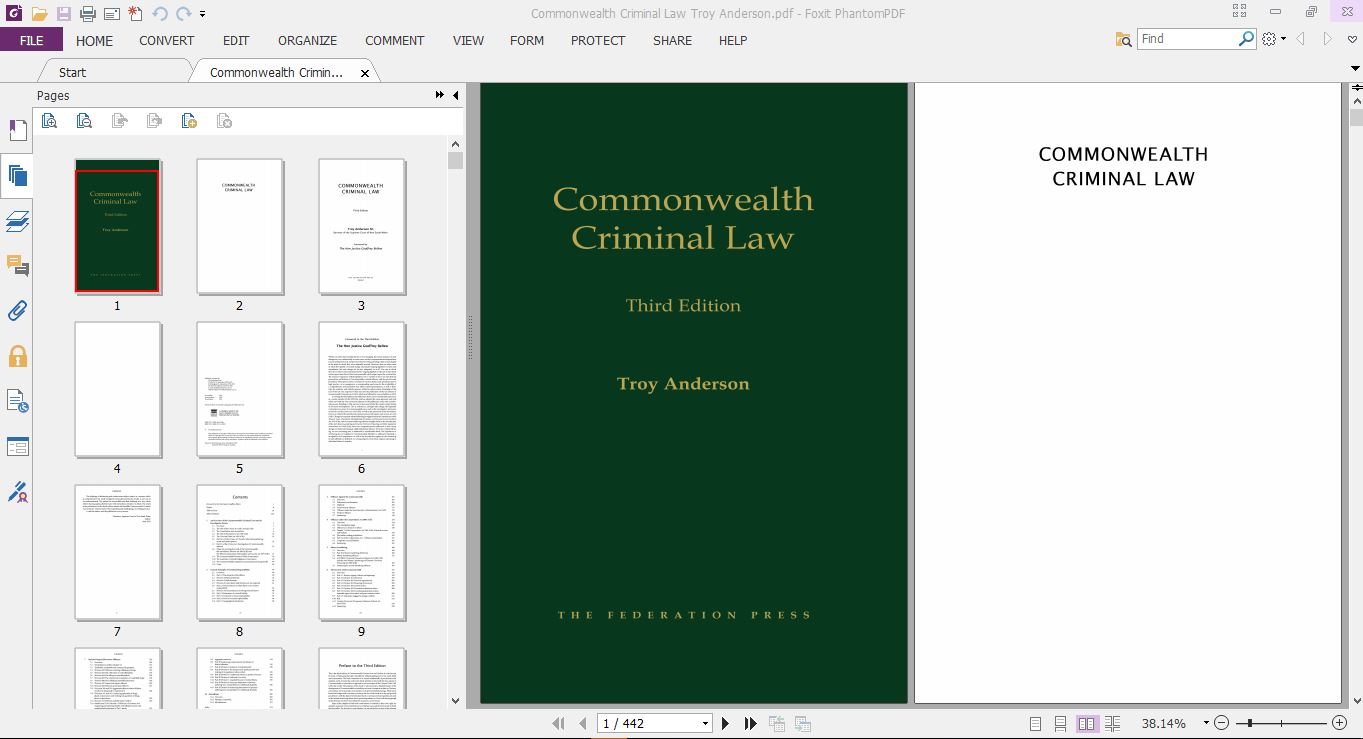The width and height of the screenshot is (1363, 739).
Task: Select the Pages panel sidebar icon
Action: [x=17, y=176]
